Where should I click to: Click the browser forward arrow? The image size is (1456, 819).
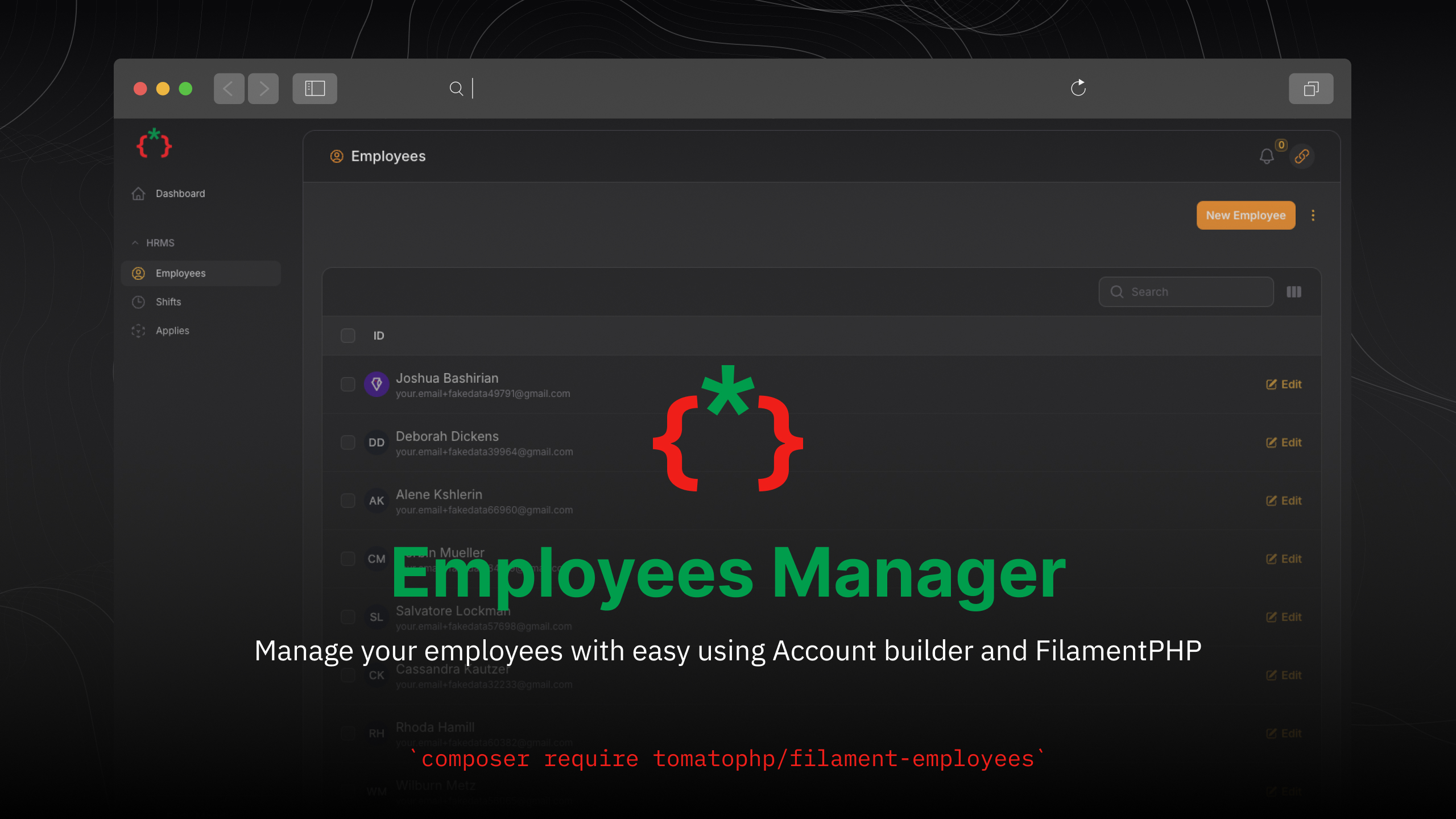[x=263, y=88]
